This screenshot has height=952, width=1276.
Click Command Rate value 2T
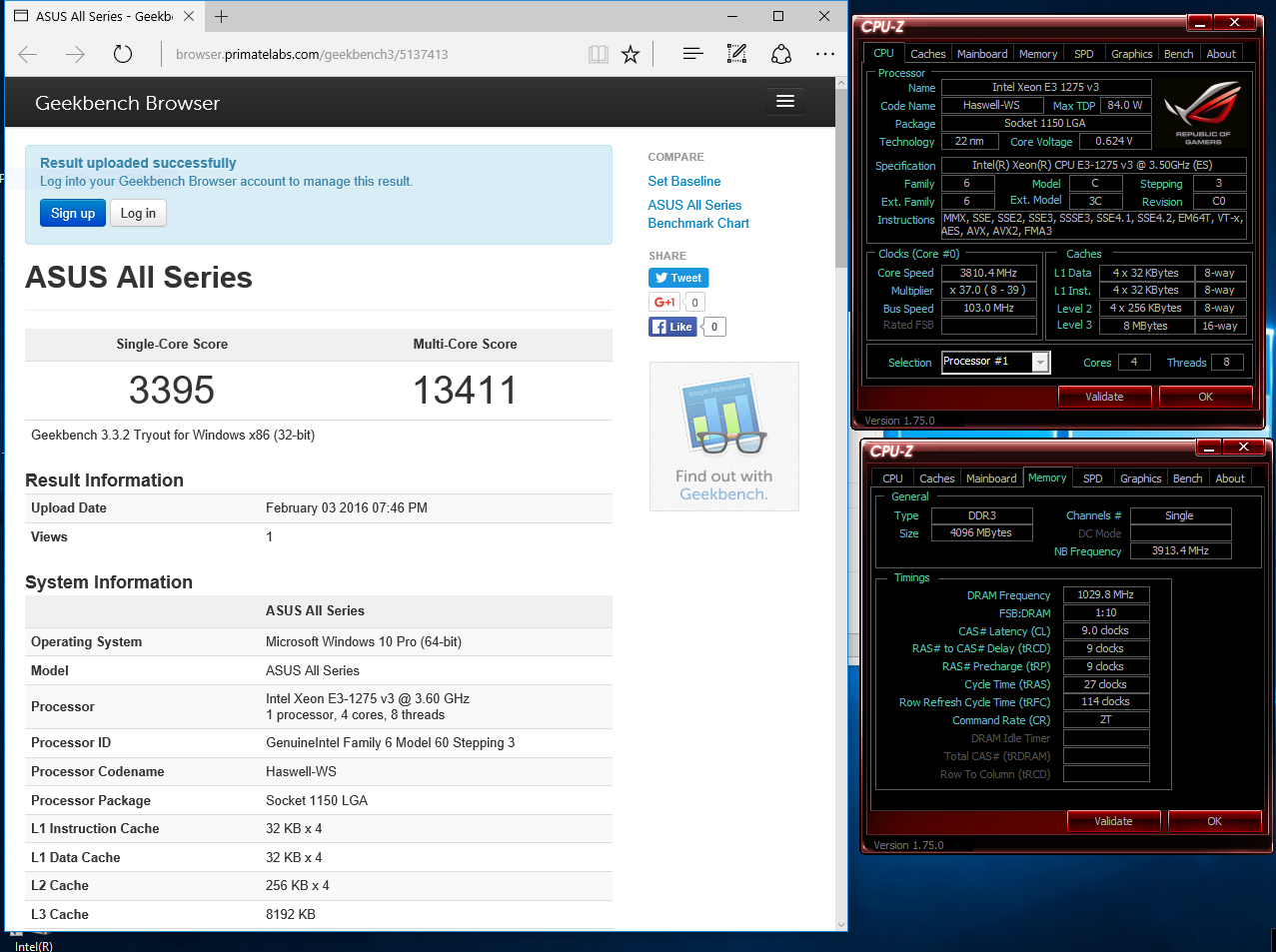click(1105, 719)
